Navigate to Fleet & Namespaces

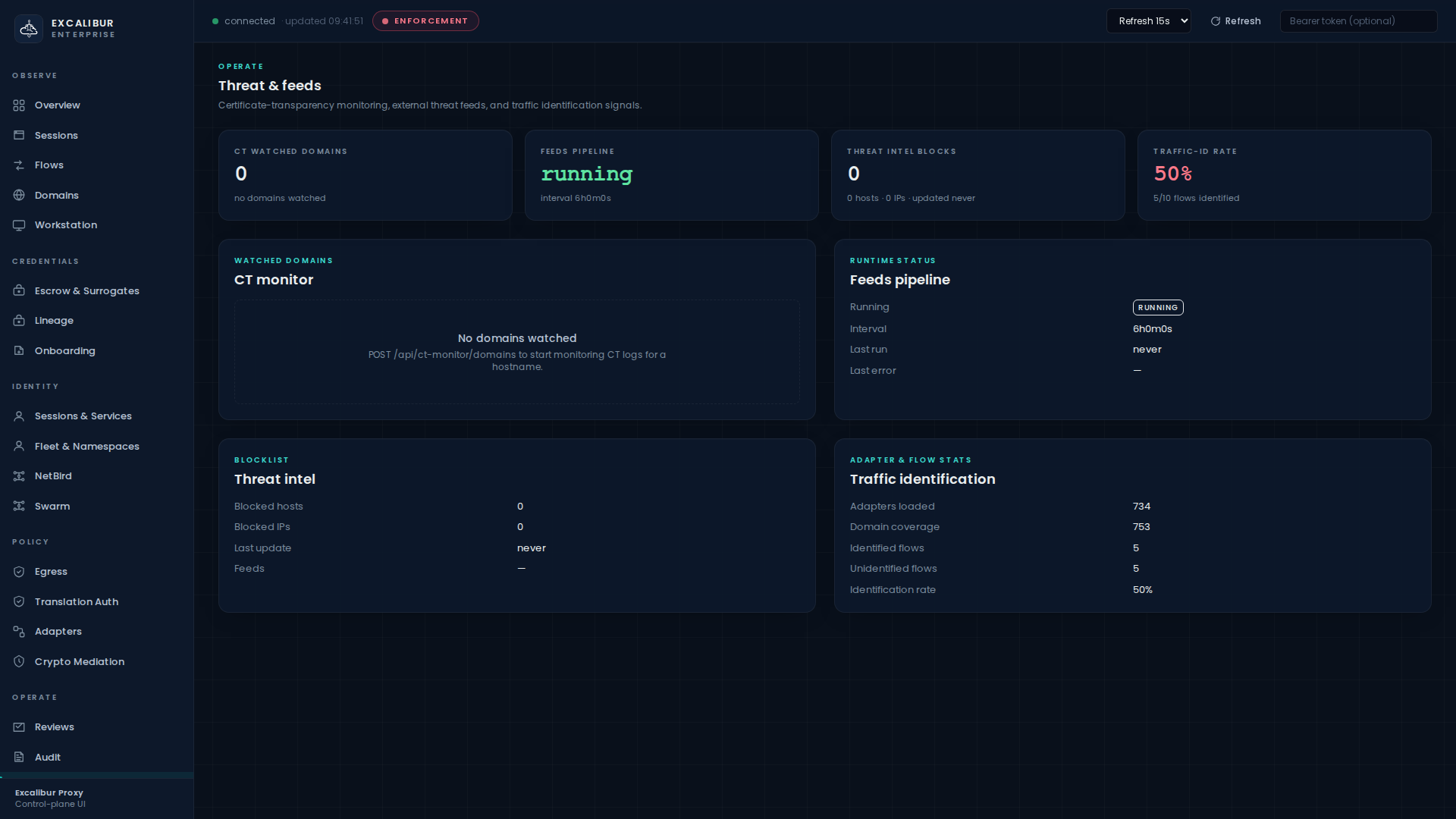coord(86,447)
